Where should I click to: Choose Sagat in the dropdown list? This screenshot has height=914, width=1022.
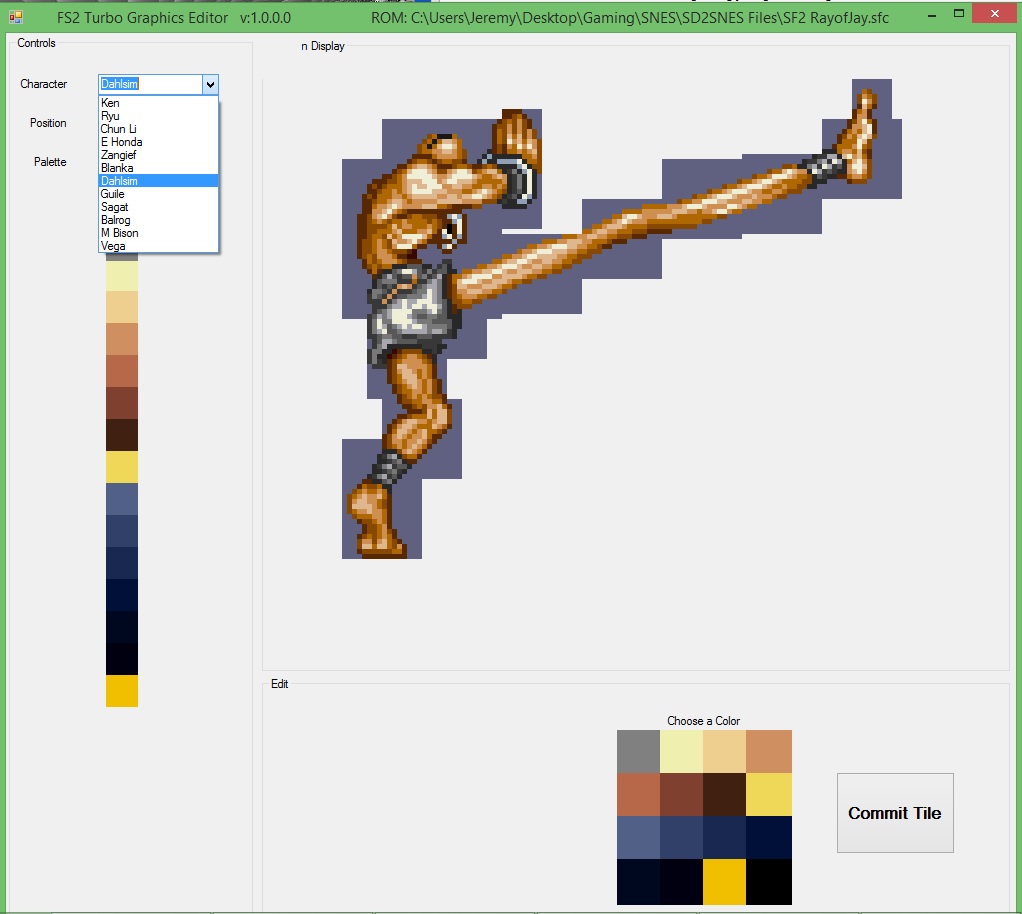pos(158,207)
